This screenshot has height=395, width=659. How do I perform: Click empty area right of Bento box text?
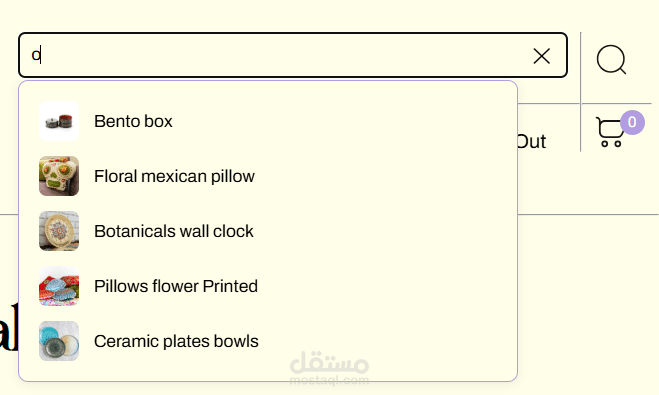pos(336,121)
